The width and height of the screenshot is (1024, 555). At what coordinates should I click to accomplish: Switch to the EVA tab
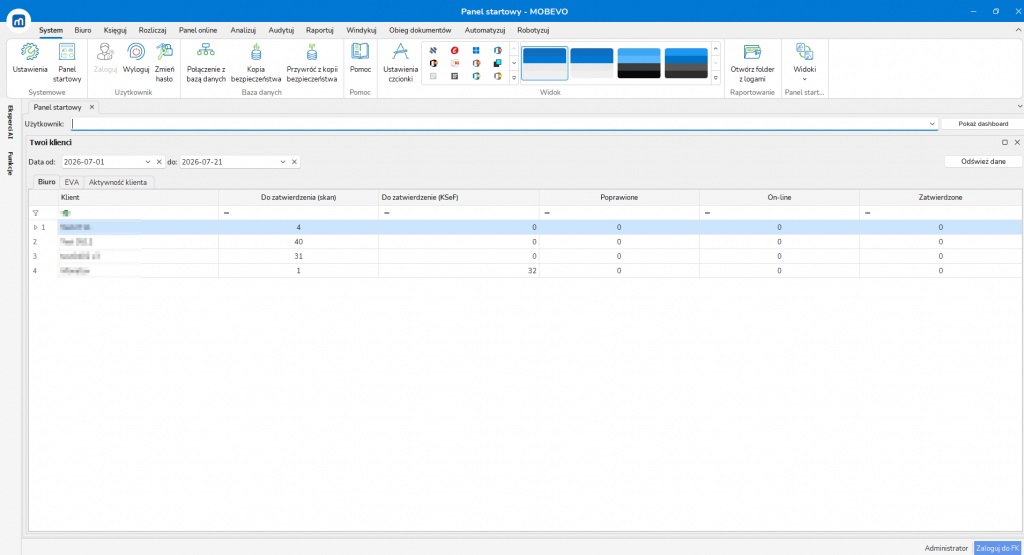[x=71, y=182]
